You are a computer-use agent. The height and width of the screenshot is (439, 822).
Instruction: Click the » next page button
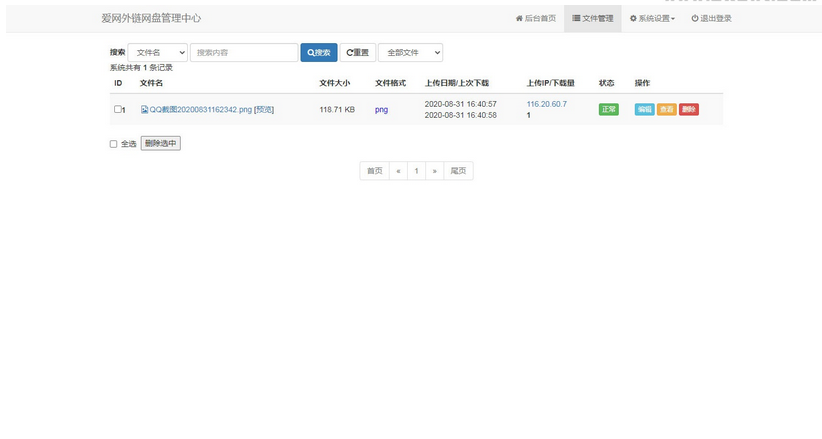[435, 171]
